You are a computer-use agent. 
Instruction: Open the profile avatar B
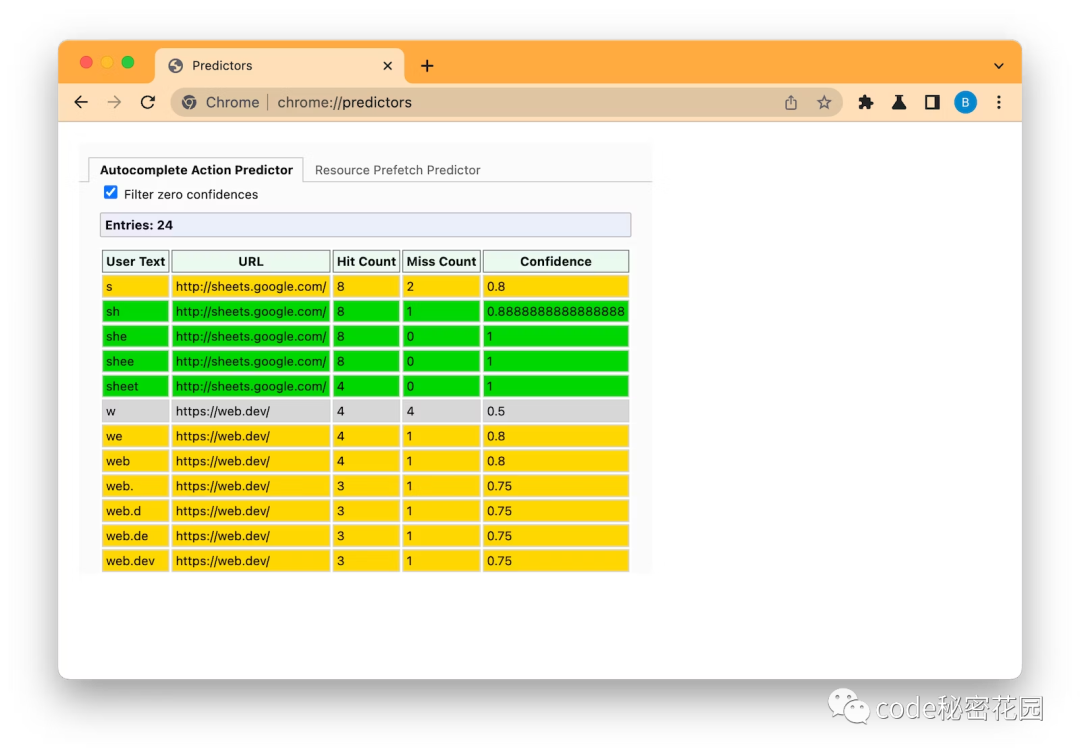[965, 102]
